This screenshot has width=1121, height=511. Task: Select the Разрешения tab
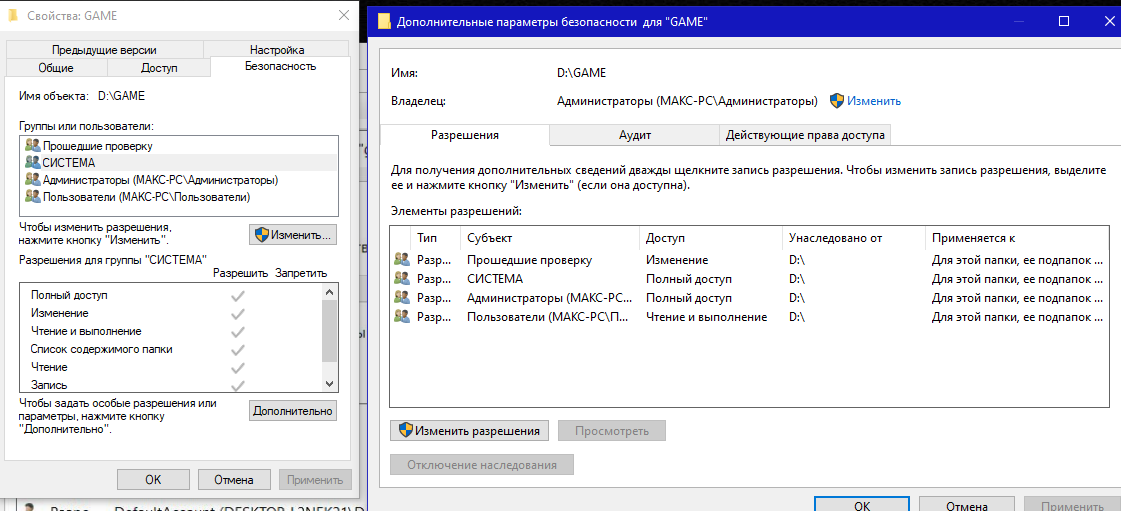[x=465, y=134]
